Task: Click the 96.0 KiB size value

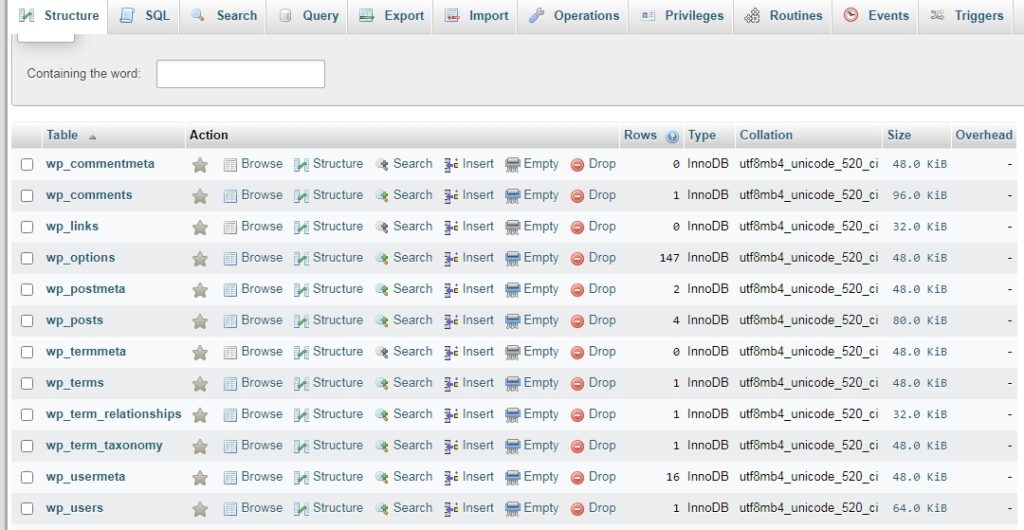Action: pos(920,196)
